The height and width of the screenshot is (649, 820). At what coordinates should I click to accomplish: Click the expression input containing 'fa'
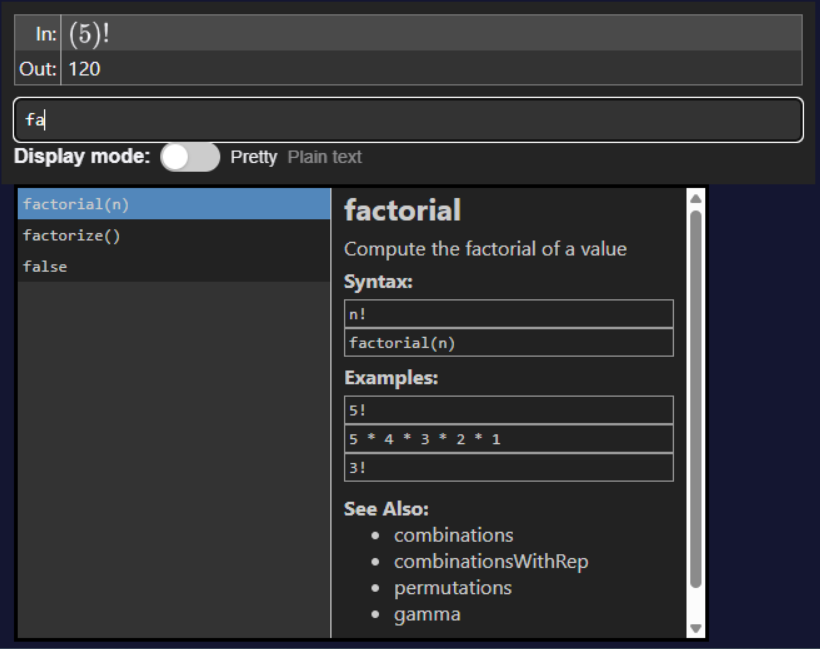tap(410, 118)
